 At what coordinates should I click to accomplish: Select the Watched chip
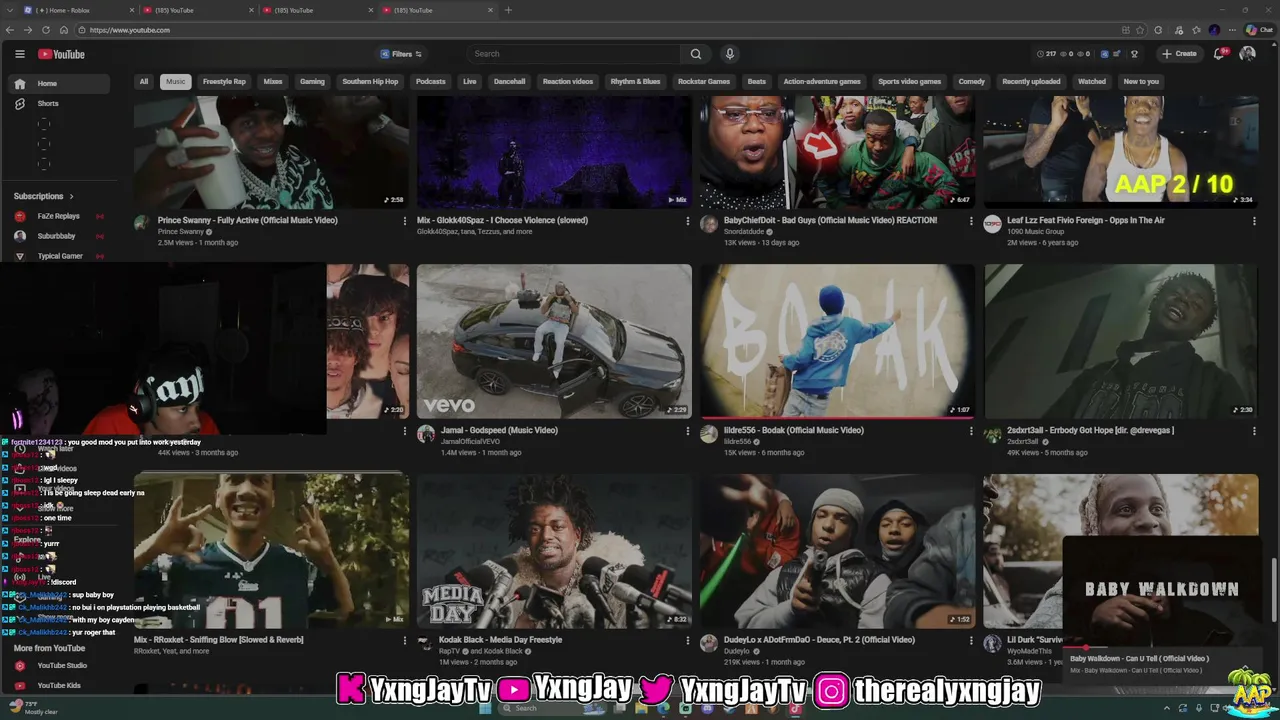(1092, 82)
